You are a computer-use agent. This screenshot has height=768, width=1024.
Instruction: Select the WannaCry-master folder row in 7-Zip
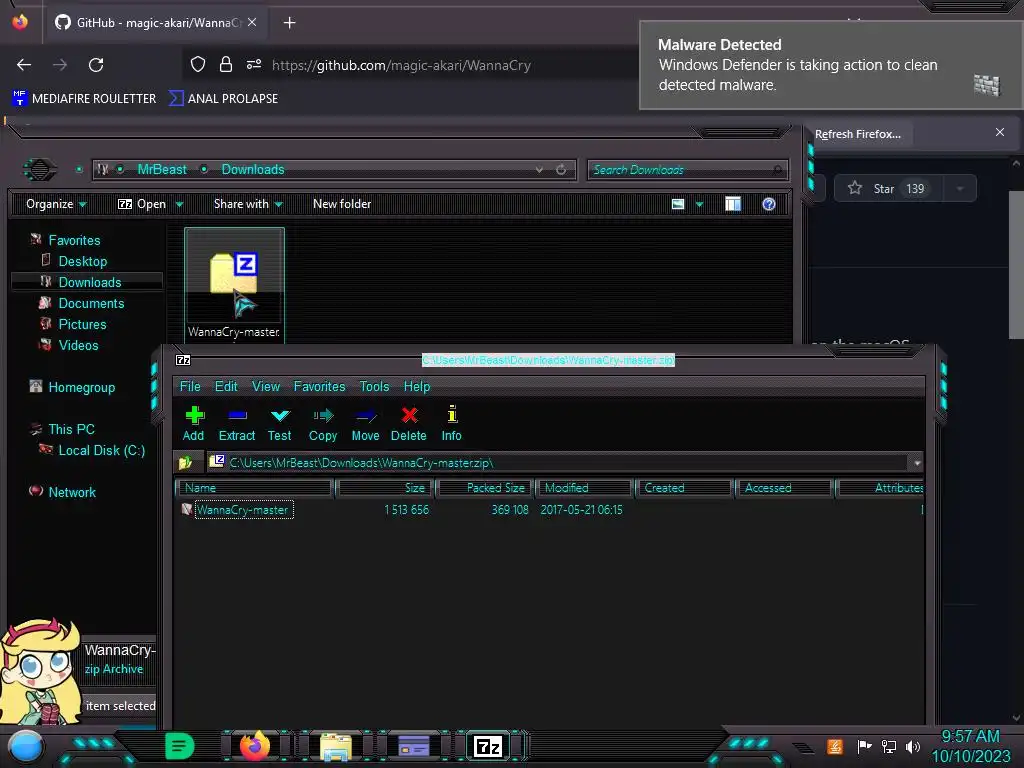244,509
